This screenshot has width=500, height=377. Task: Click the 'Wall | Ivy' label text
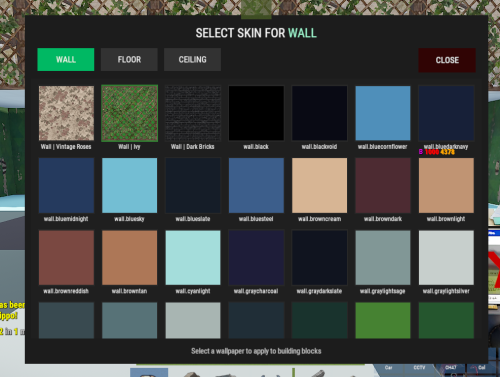point(129,147)
